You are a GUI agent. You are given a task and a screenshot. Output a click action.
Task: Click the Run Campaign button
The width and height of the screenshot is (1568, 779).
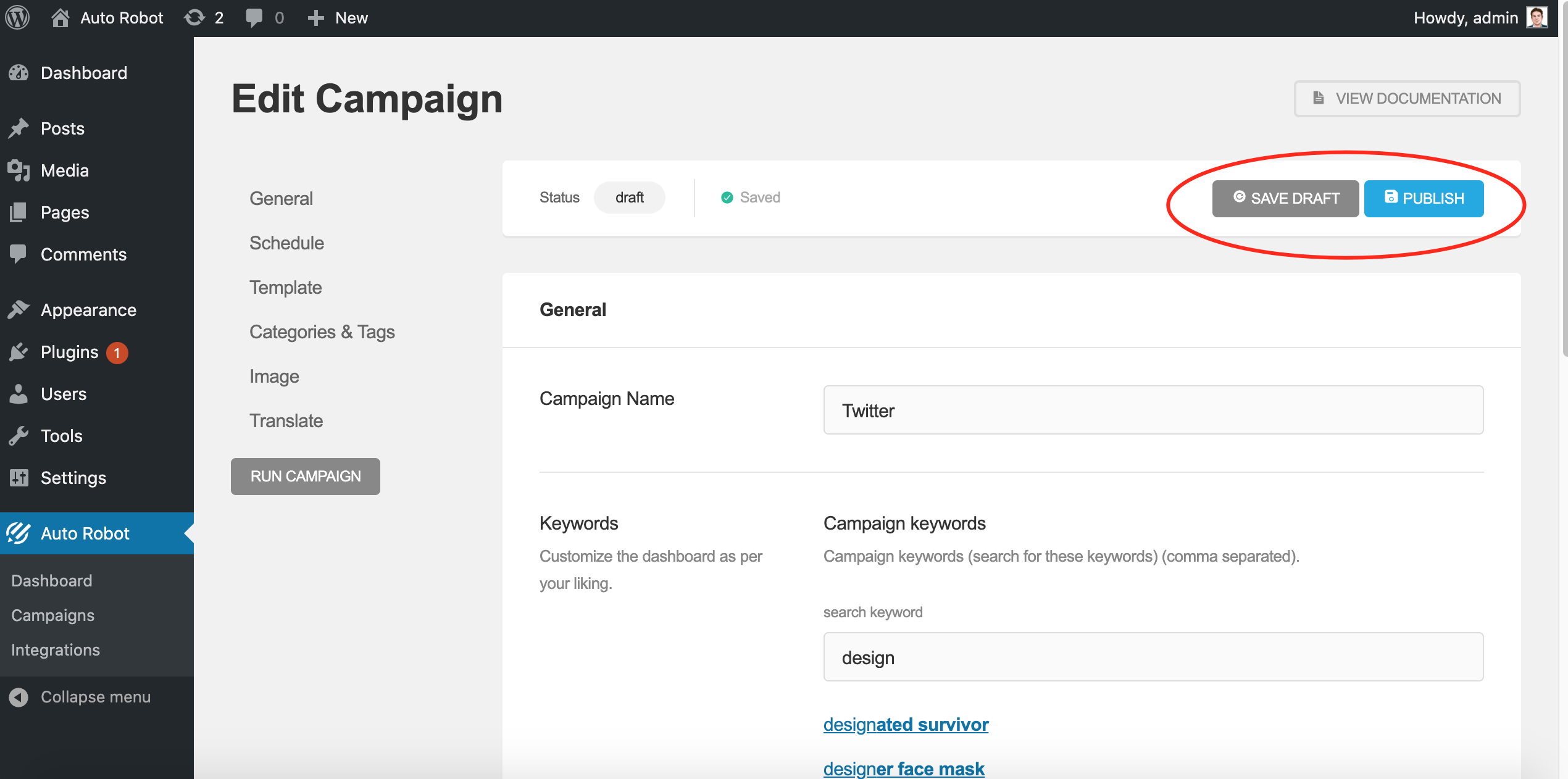pos(305,476)
